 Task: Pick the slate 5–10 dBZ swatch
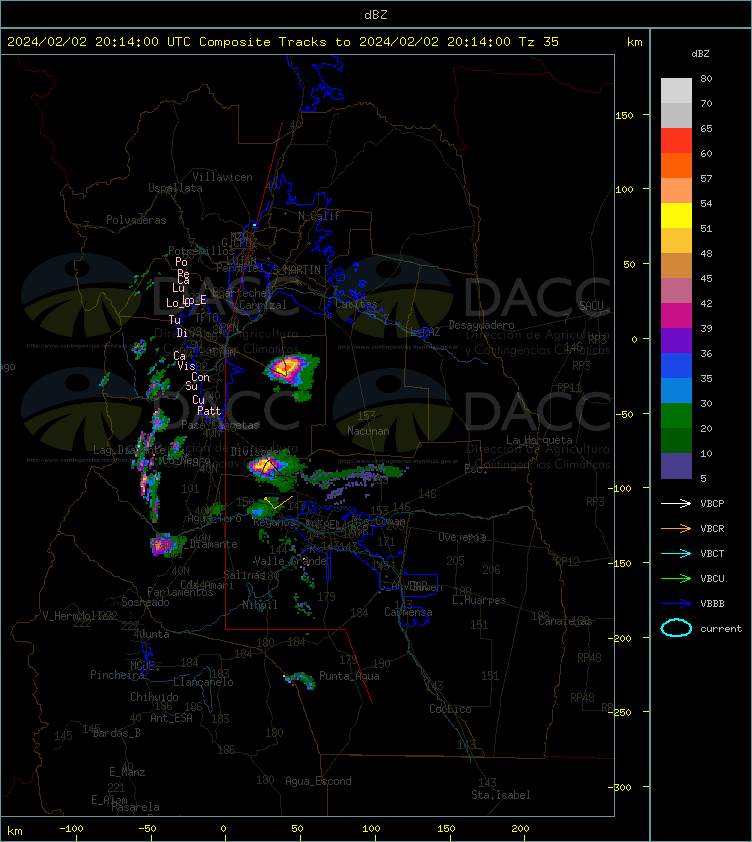click(676, 466)
